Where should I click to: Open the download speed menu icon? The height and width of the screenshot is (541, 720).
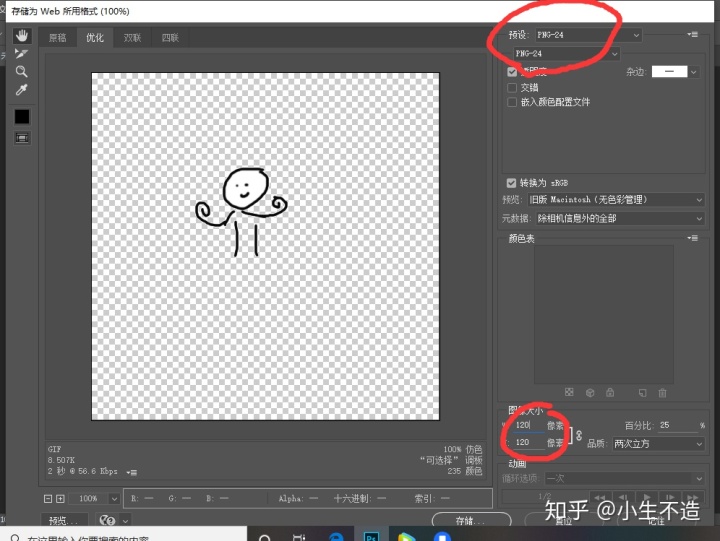tap(132, 472)
